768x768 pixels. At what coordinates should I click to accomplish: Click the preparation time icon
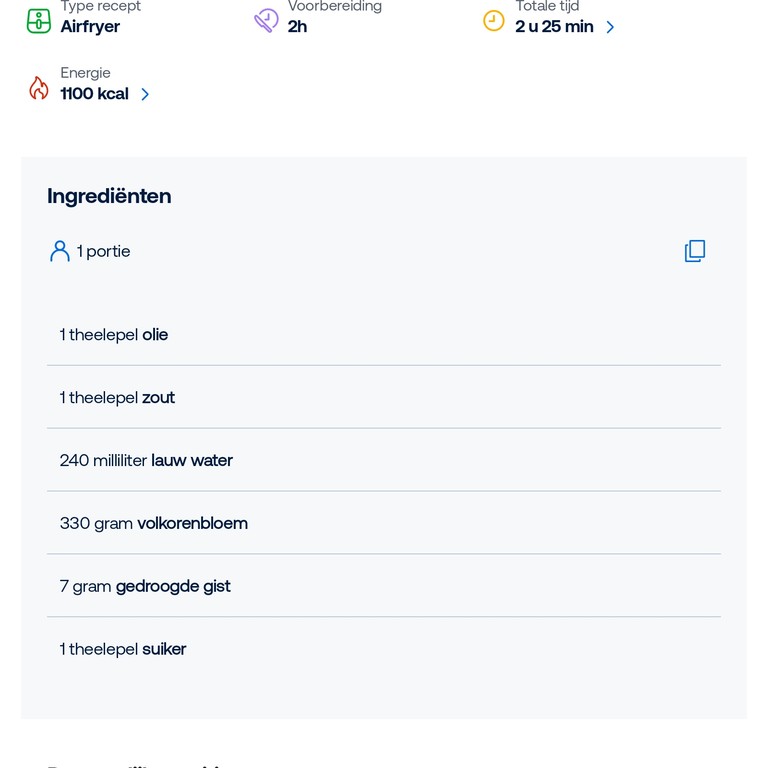tap(266, 20)
